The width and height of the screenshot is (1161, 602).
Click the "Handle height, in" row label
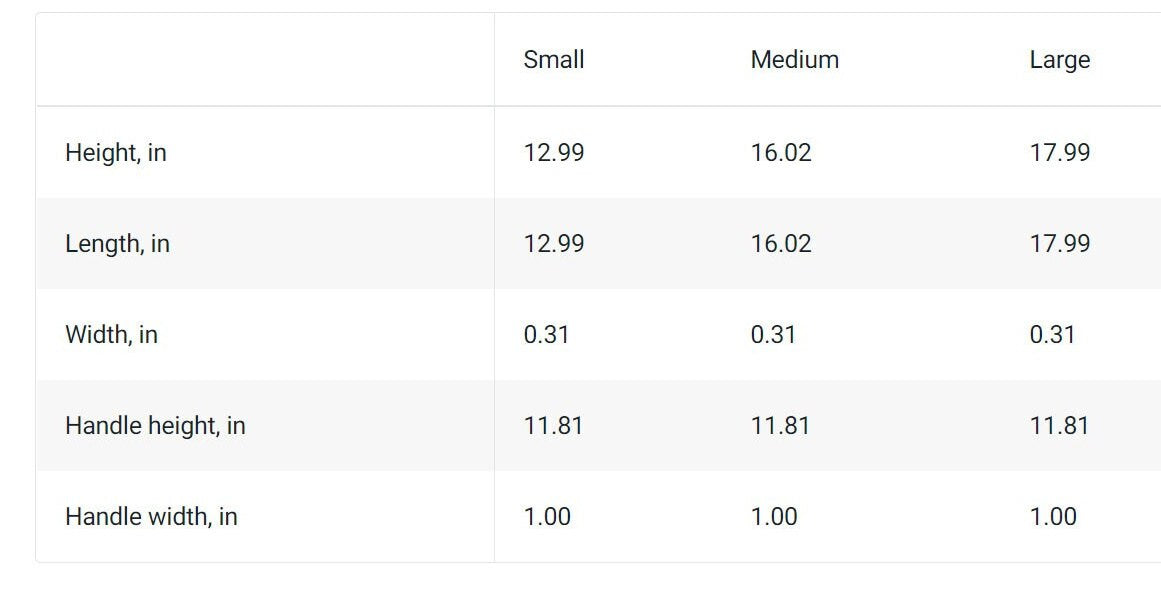(x=155, y=426)
